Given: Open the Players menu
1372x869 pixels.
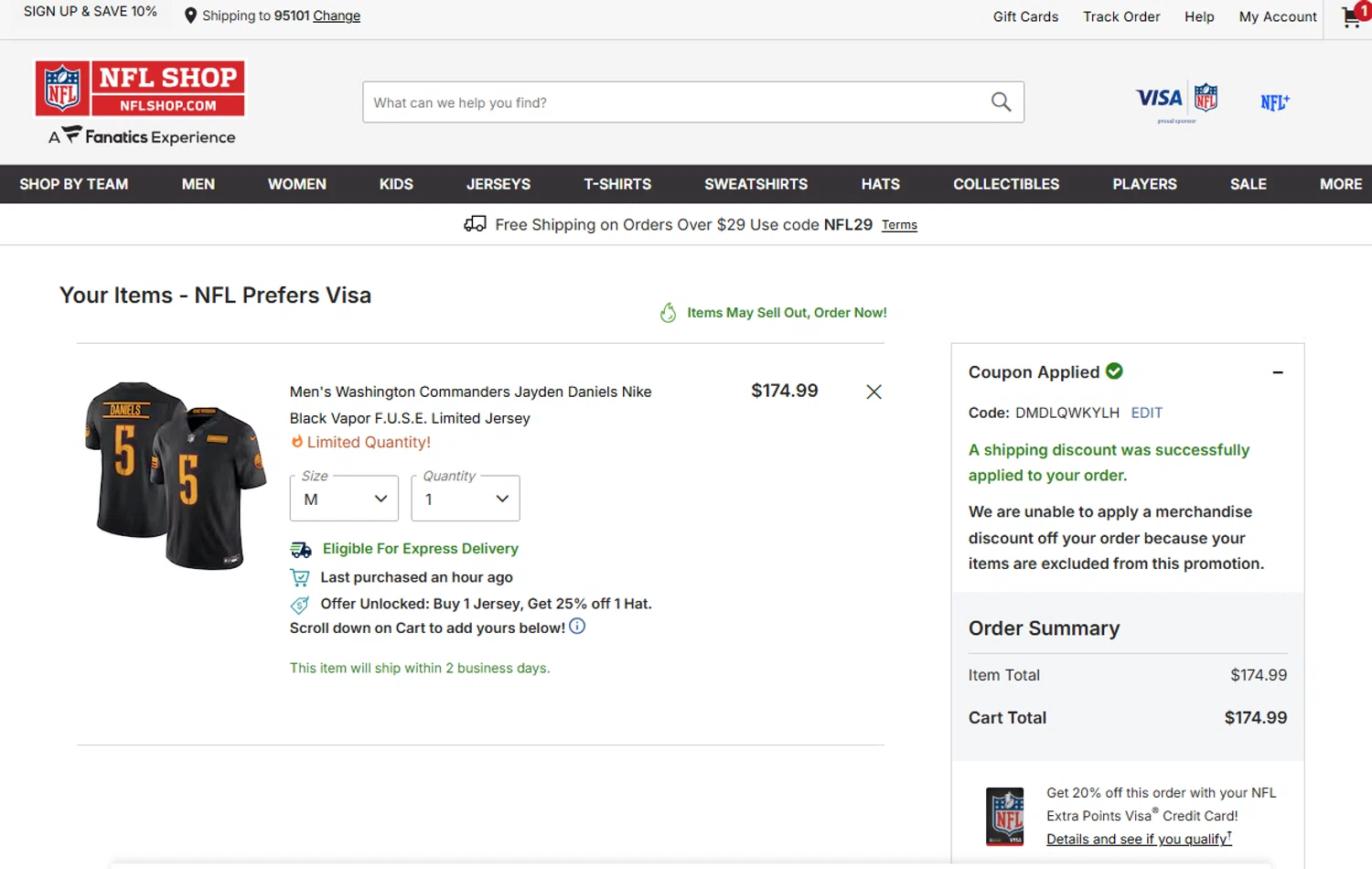Looking at the screenshot, I should pyautogui.click(x=1144, y=184).
